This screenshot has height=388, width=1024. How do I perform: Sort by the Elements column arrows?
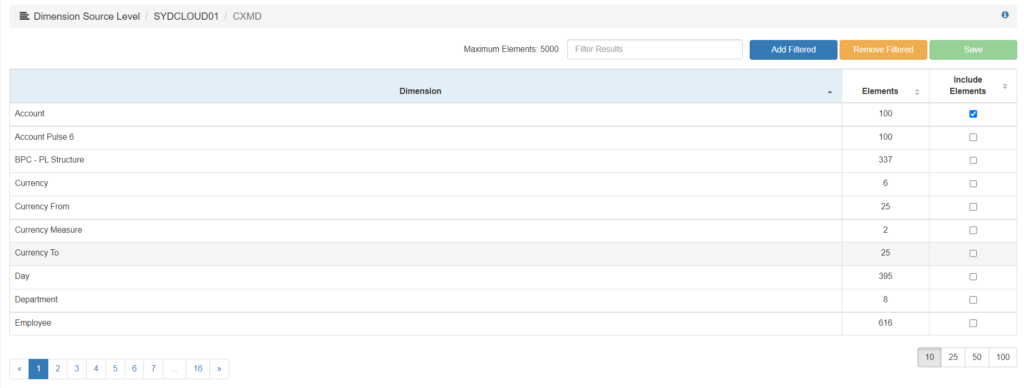click(917, 92)
